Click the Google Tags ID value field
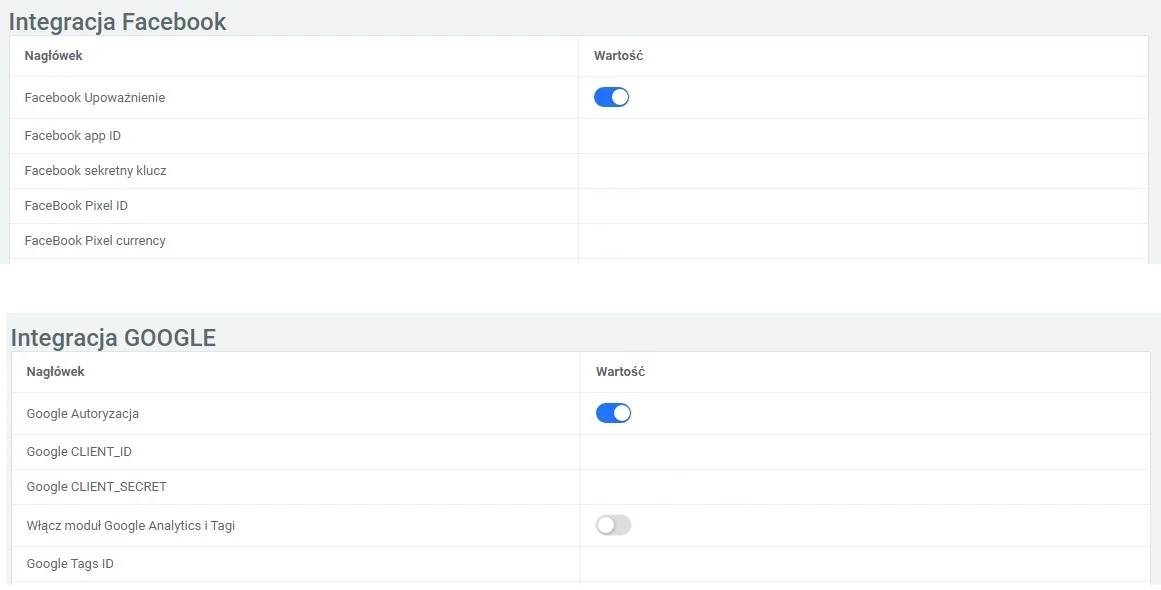The image size is (1161, 590). [864, 564]
